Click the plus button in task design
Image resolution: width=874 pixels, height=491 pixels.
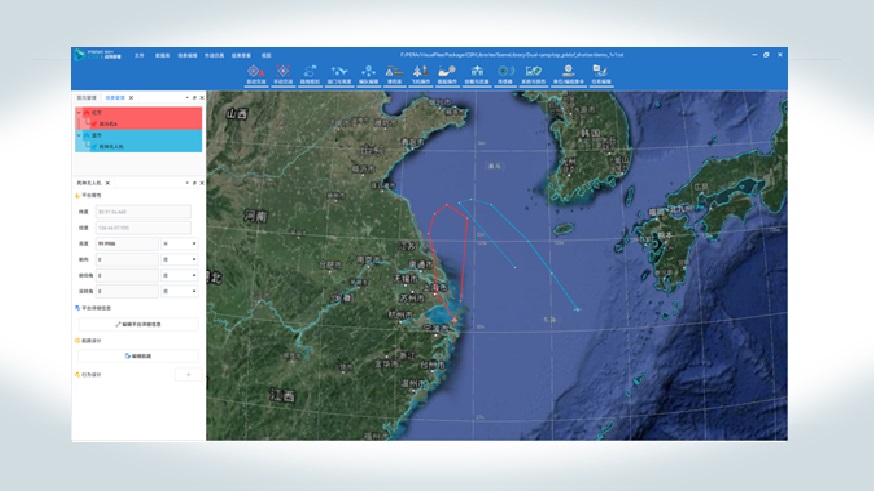click(187, 374)
